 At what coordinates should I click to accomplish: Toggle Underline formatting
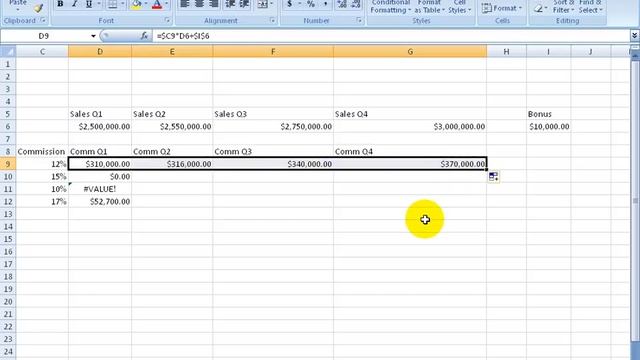(x=89, y=4)
